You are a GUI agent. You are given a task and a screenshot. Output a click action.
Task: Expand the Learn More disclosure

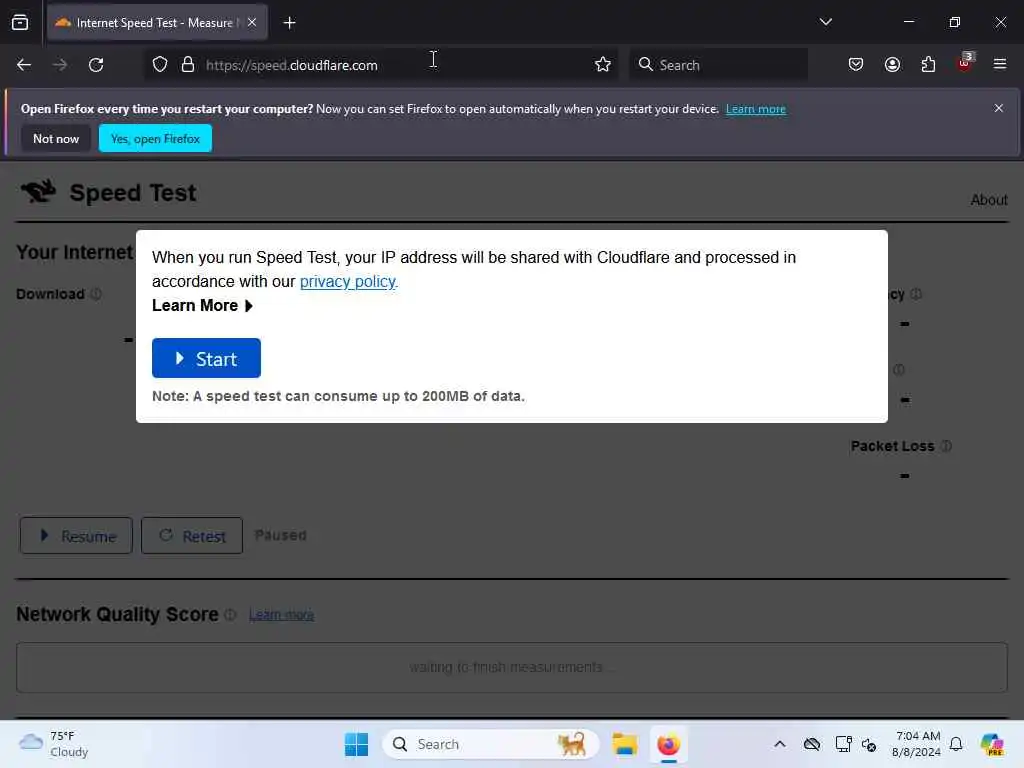tap(202, 306)
